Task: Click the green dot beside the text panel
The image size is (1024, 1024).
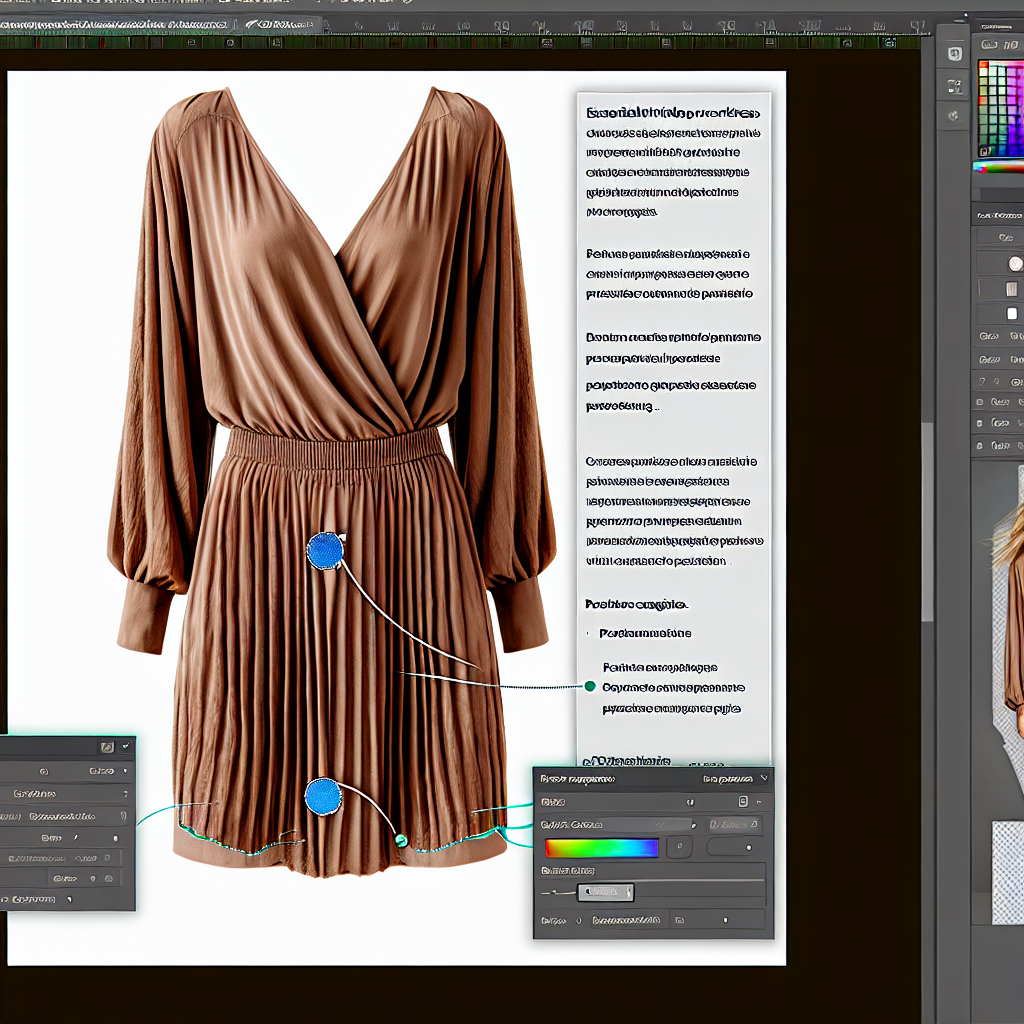Action: tap(589, 686)
